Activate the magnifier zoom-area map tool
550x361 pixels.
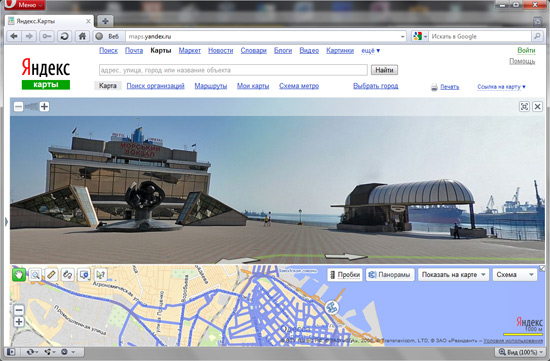click(35, 275)
